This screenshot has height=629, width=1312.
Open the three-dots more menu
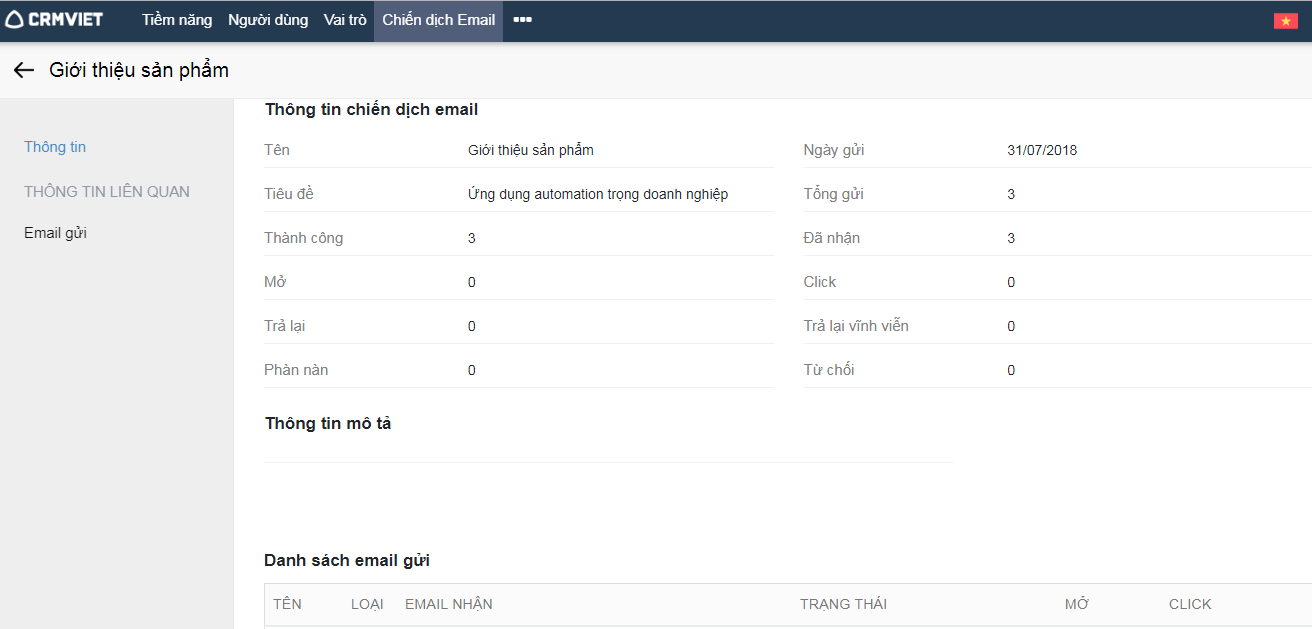tap(522, 20)
